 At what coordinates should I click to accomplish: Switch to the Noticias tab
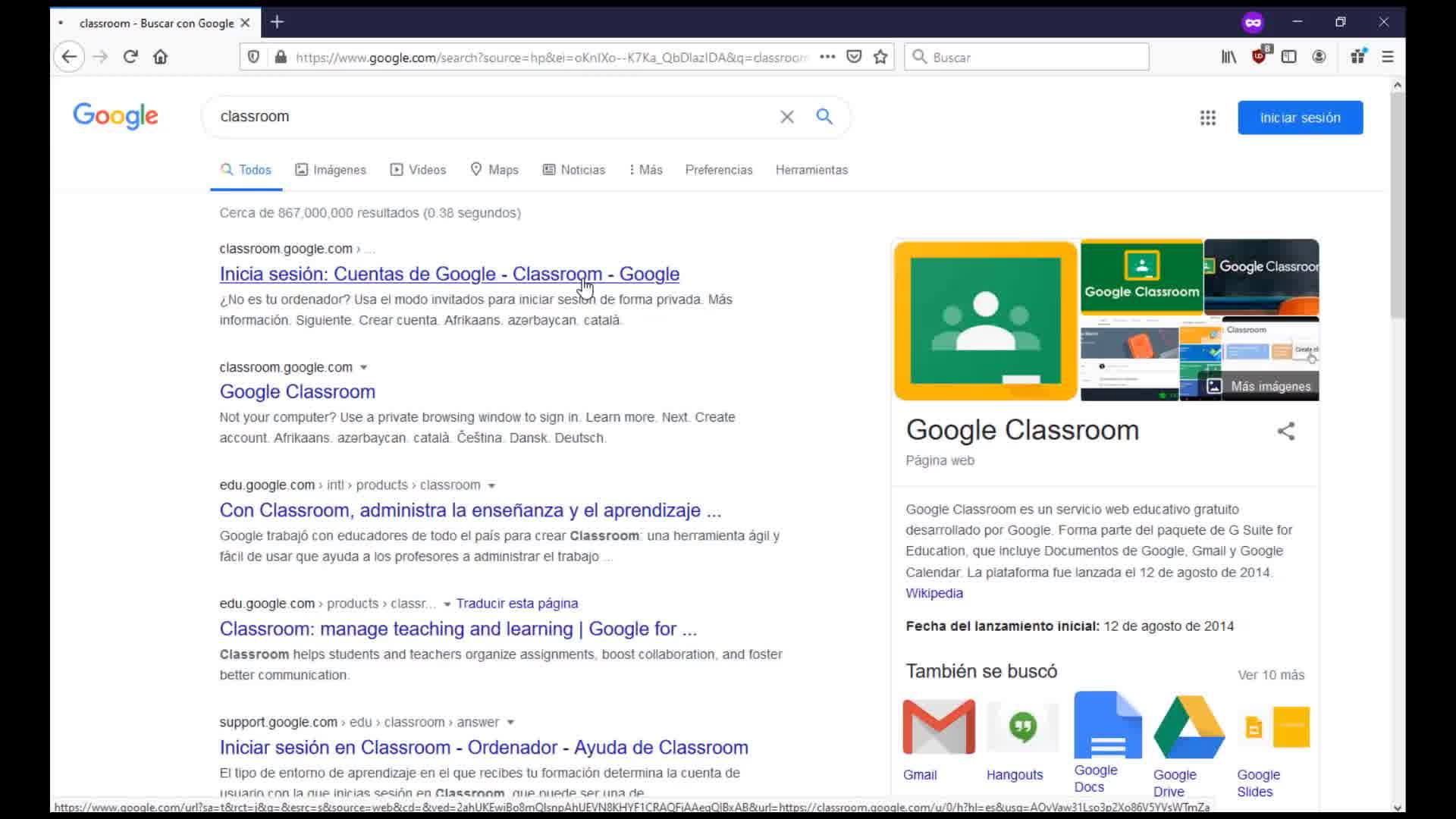(574, 170)
